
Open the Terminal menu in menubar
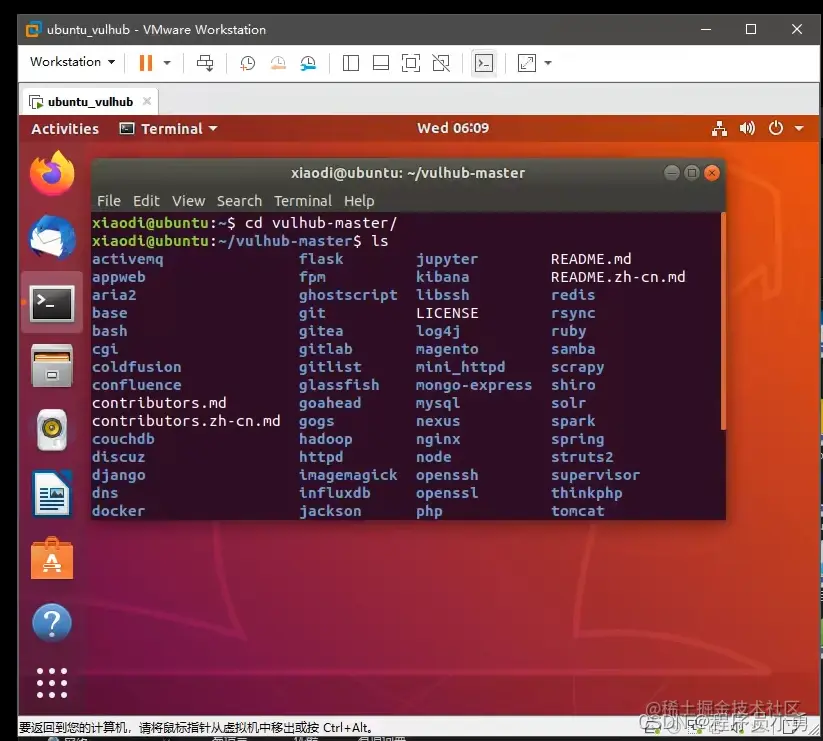303,201
